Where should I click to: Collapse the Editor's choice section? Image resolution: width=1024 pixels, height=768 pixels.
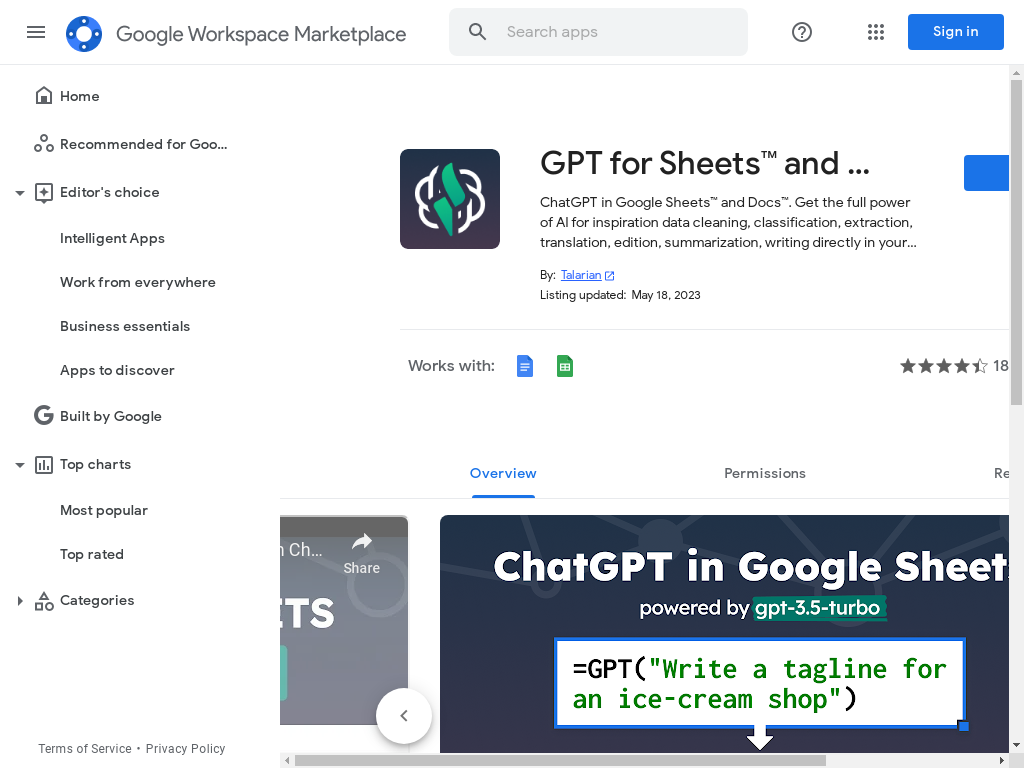click(20, 193)
